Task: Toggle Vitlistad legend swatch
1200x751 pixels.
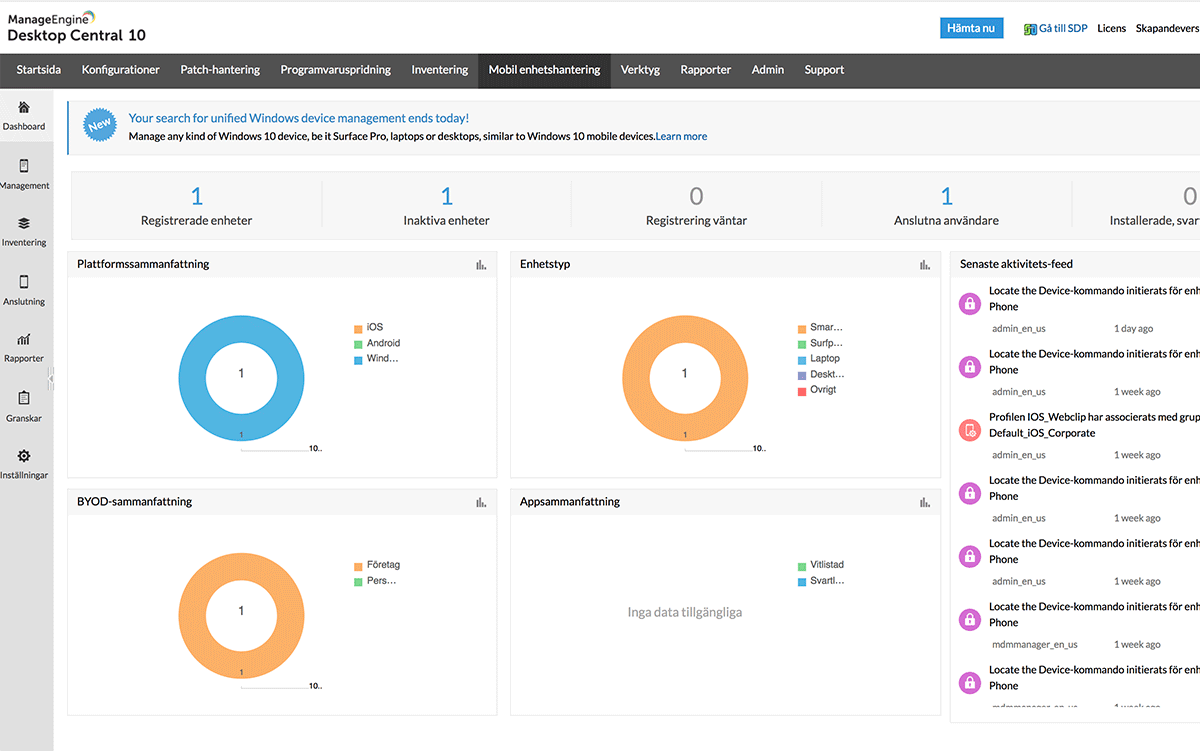Action: point(802,566)
